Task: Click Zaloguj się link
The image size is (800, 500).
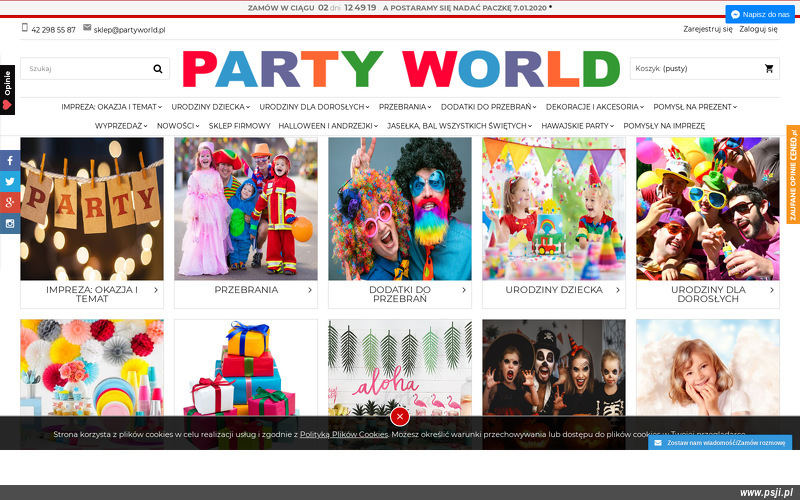Action: tap(758, 29)
